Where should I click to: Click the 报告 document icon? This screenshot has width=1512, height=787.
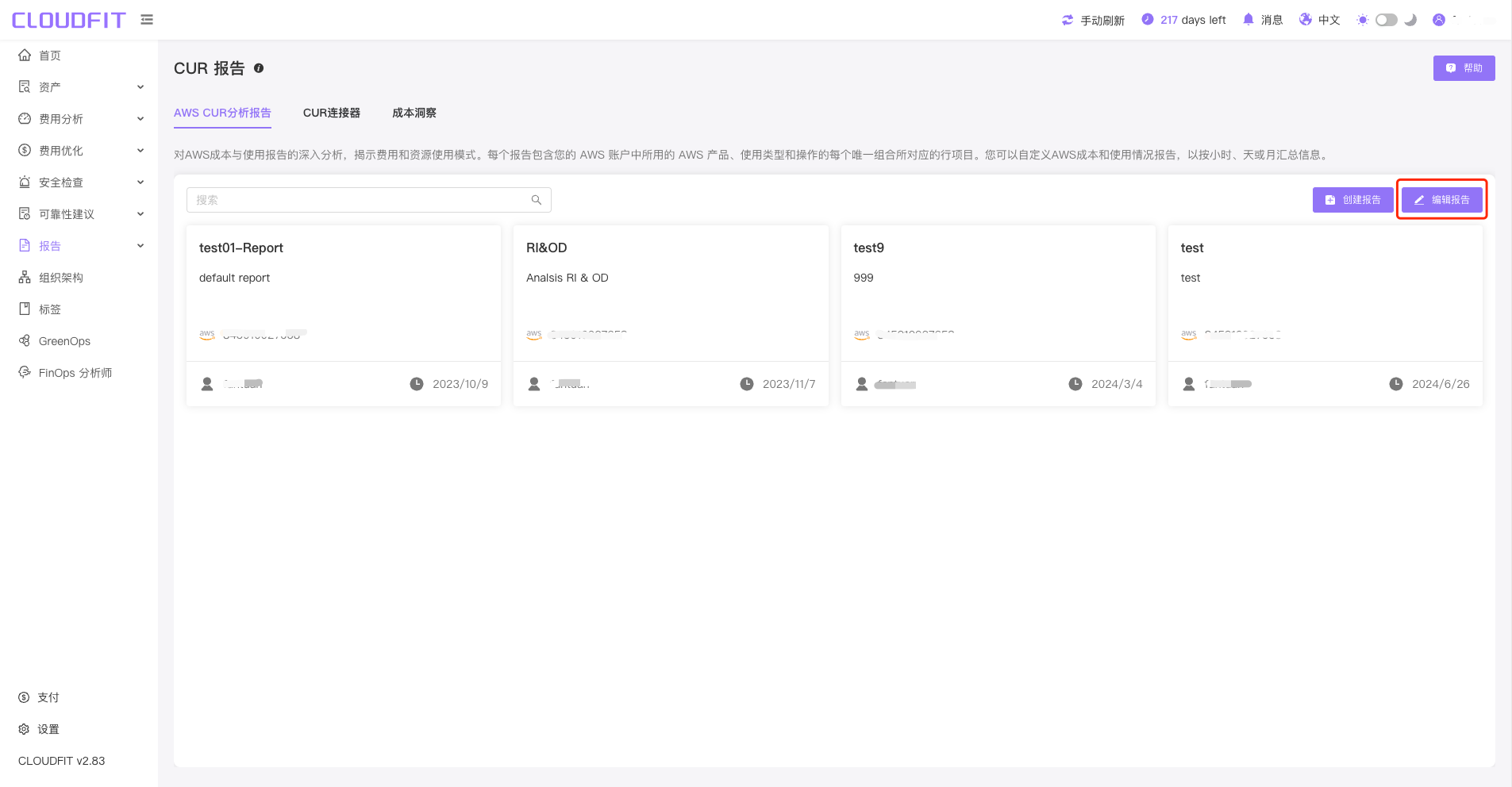(x=25, y=245)
